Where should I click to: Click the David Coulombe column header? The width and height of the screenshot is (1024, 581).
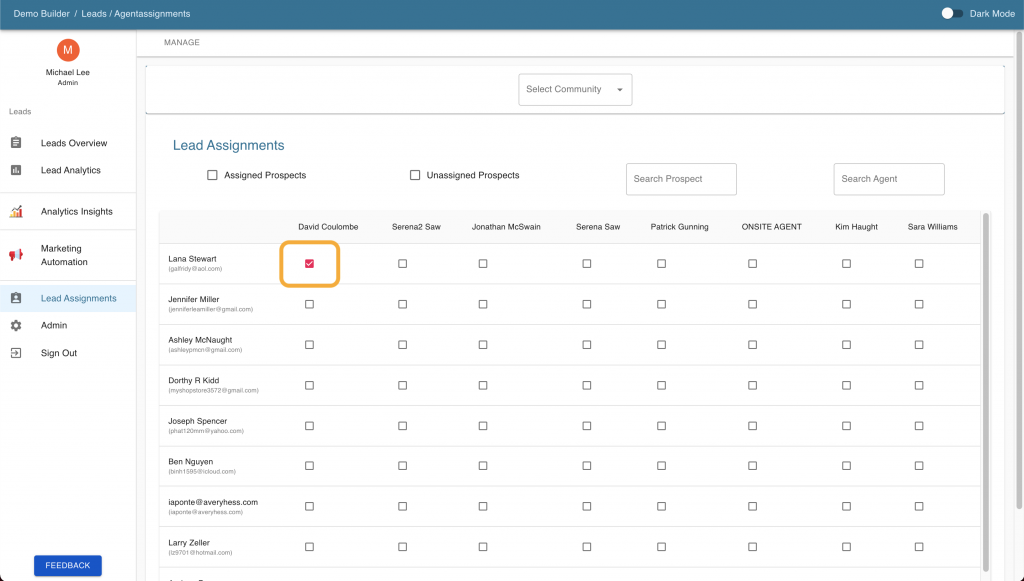click(328, 227)
